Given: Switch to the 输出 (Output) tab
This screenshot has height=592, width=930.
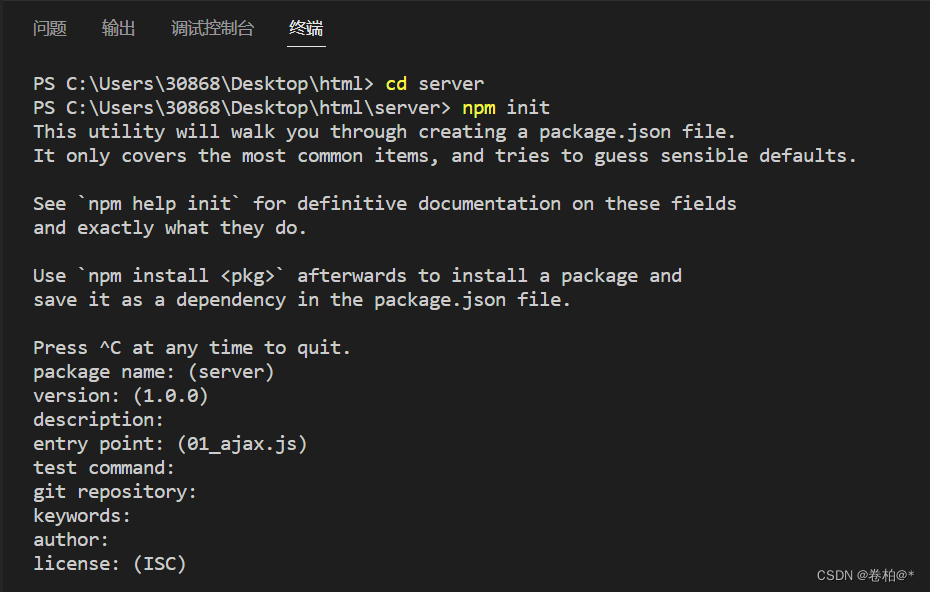Looking at the screenshot, I should (119, 28).
